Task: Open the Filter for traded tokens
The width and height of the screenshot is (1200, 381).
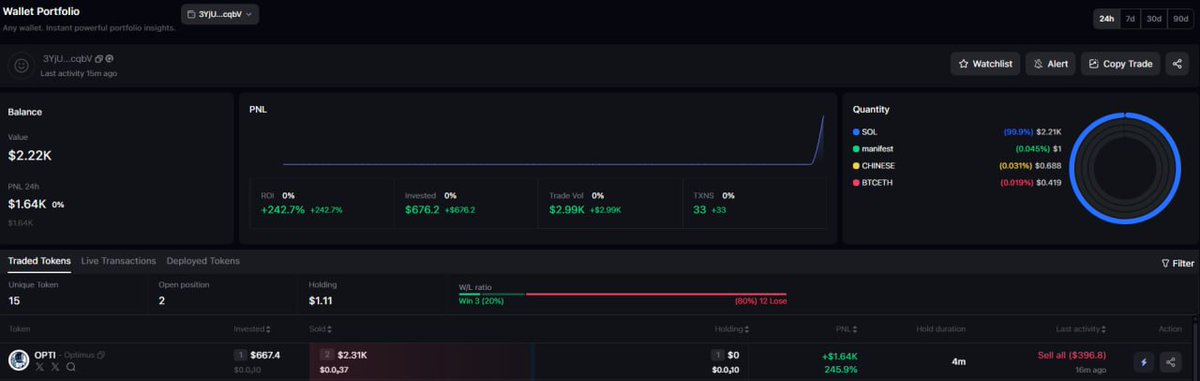Action: (x=1177, y=264)
